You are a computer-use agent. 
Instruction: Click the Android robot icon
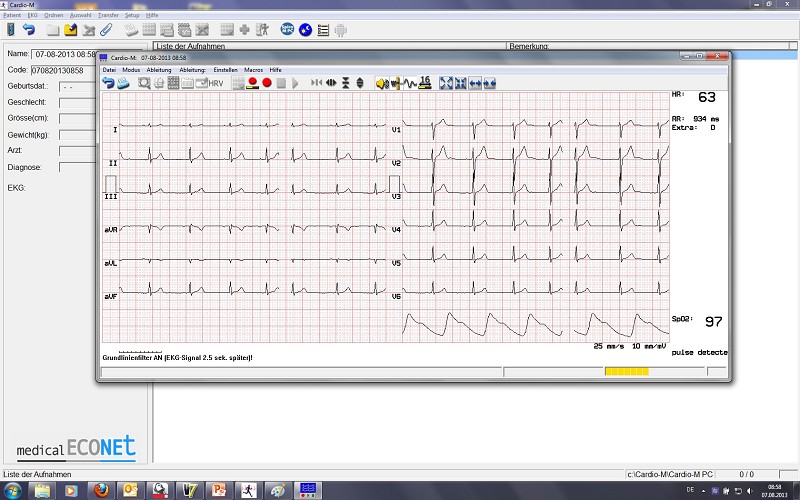(341, 30)
